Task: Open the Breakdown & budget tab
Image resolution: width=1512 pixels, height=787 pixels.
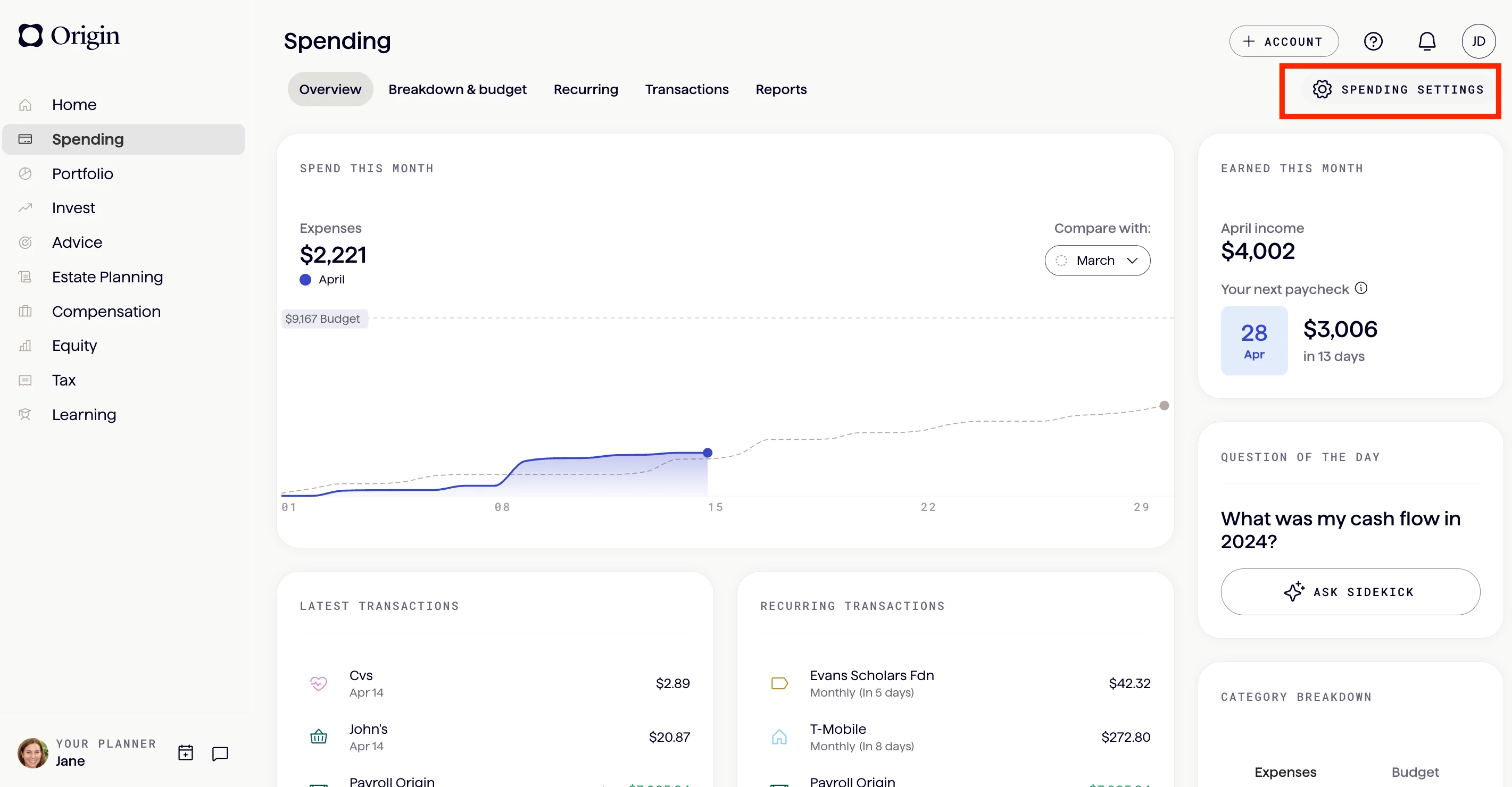Action: click(x=457, y=89)
